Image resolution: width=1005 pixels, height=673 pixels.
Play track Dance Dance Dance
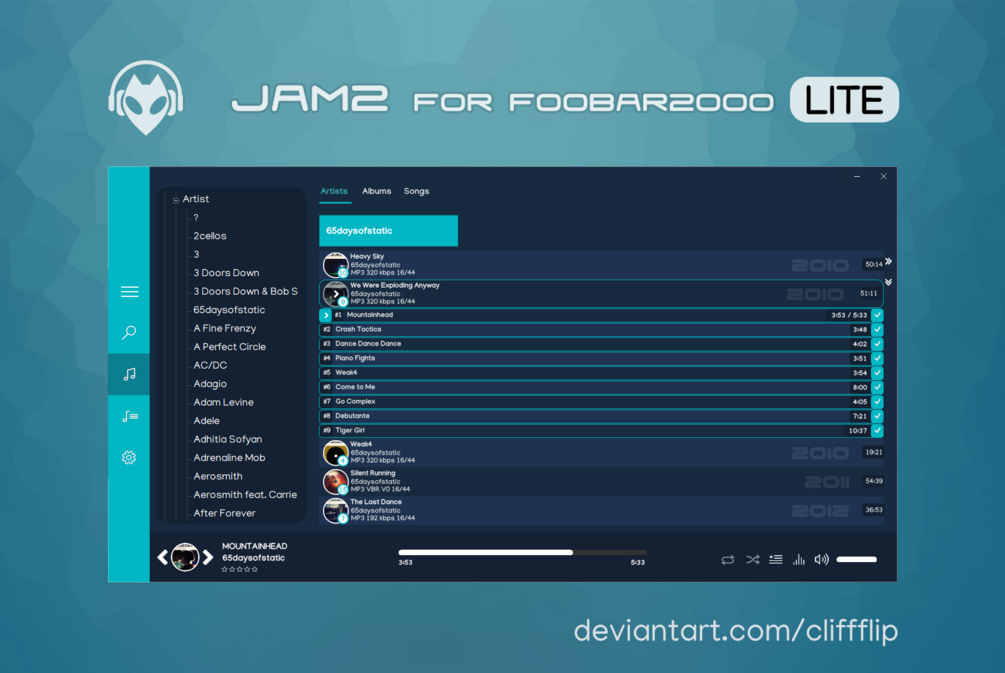595,344
